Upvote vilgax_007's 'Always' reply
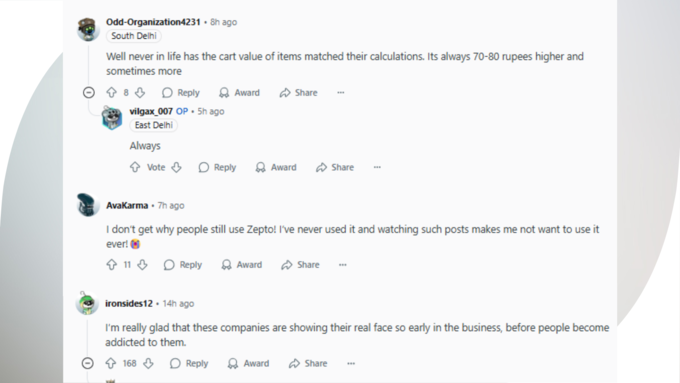680x383 pixels. click(x=135, y=167)
